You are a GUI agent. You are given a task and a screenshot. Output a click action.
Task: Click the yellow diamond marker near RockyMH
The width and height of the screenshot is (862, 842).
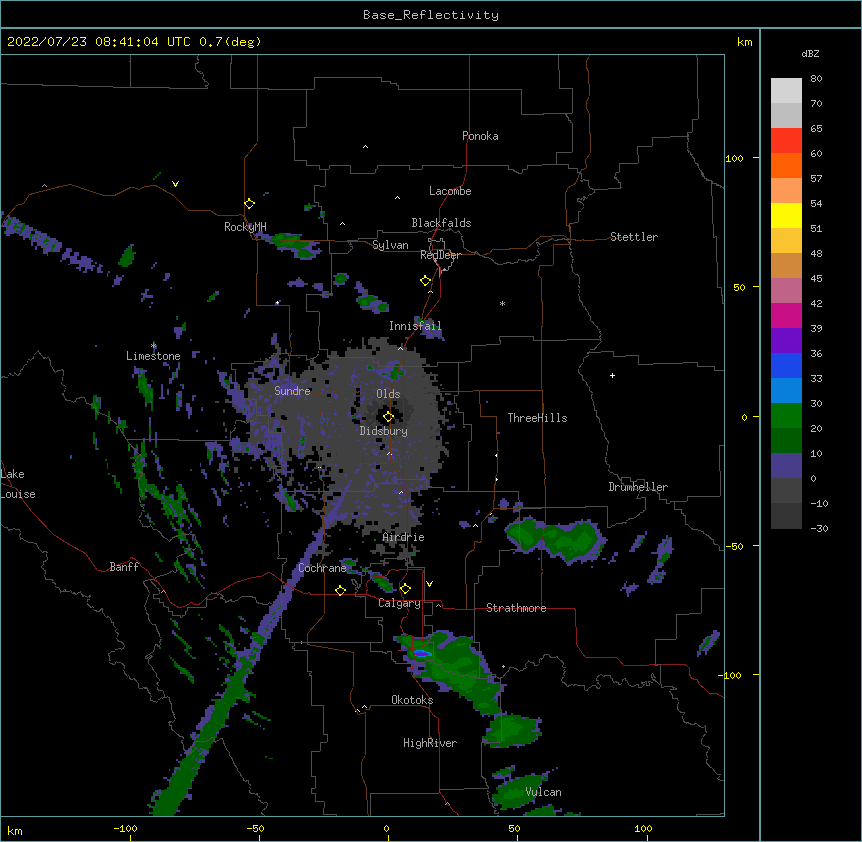click(x=249, y=204)
